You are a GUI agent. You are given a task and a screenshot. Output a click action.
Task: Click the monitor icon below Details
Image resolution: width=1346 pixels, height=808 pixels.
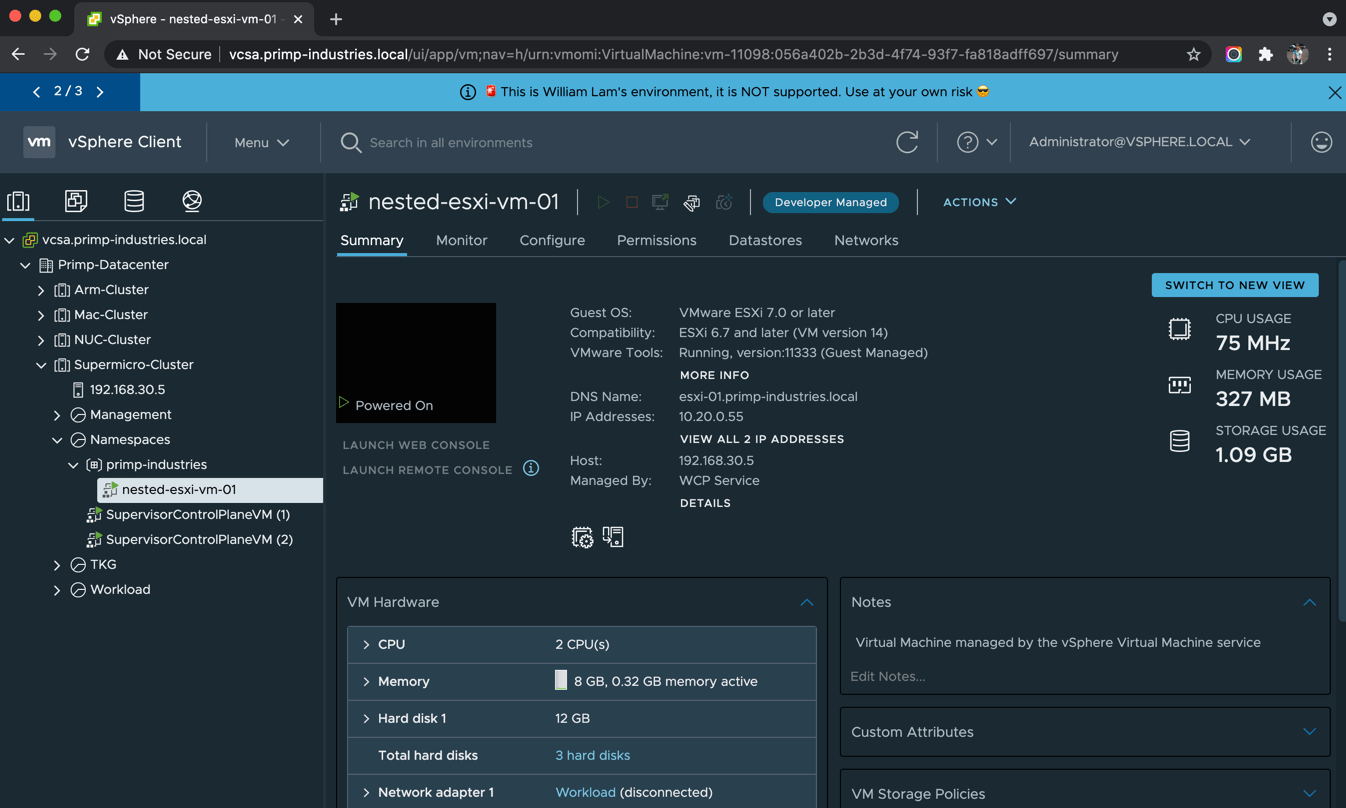(613, 537)
